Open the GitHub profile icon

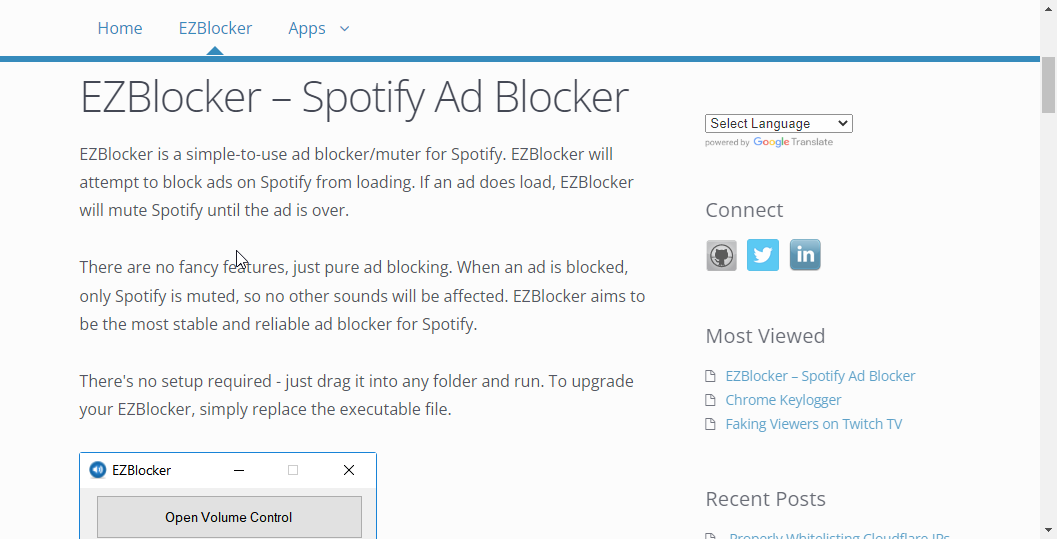pyautogui.click(x=721, y=255)
